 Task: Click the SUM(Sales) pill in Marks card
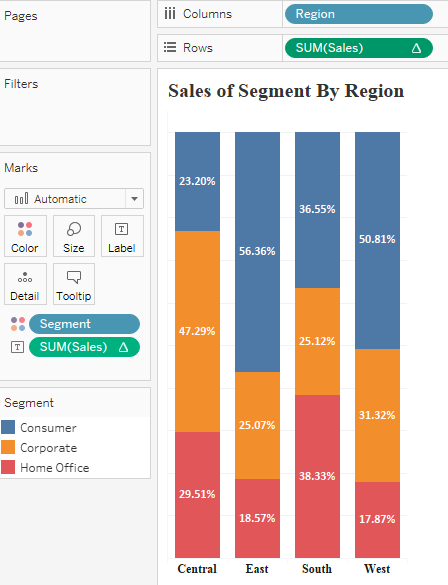point(84,347)
